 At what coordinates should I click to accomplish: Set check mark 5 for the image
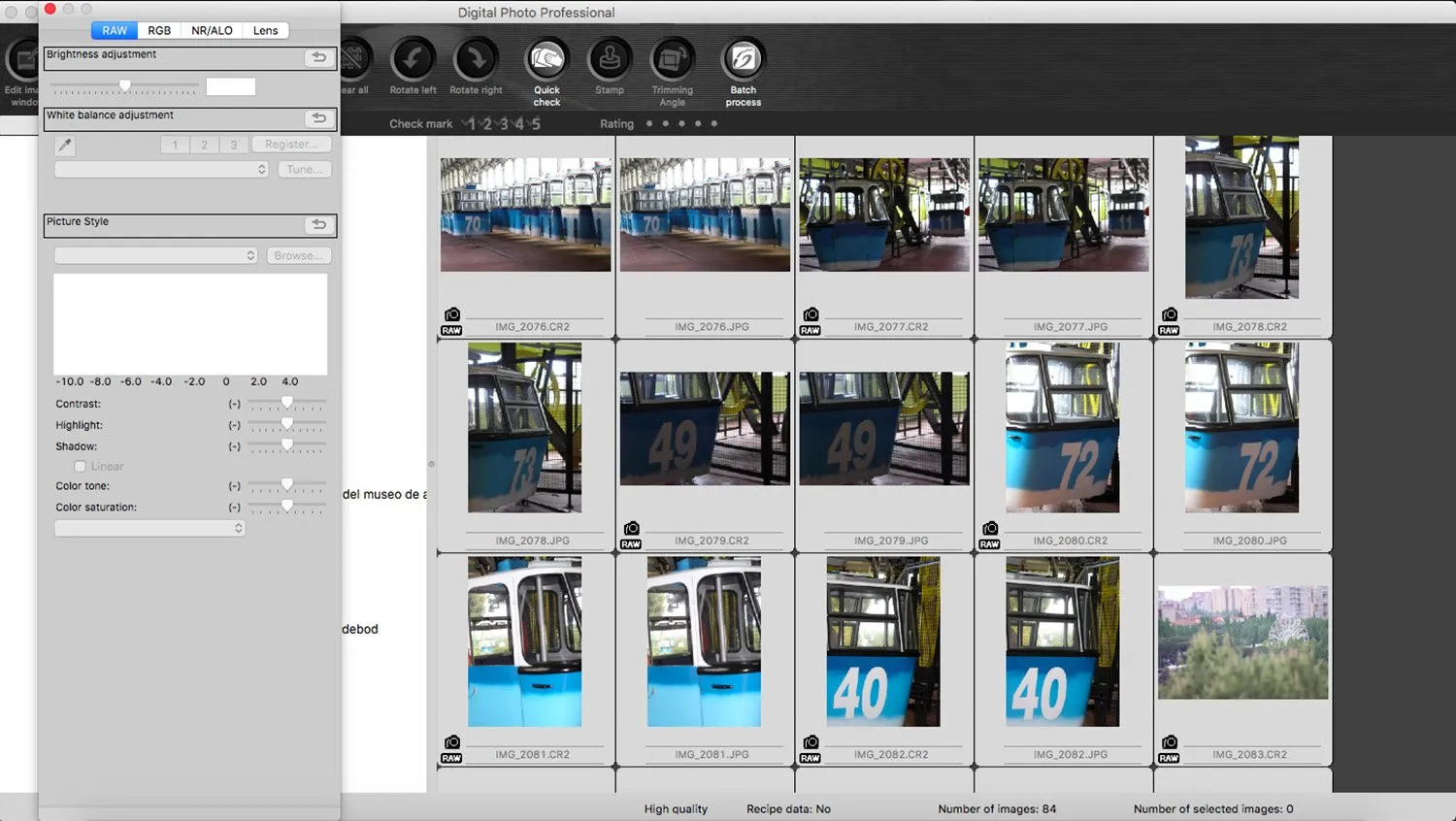pyautogui.click(x=536, y=124)
